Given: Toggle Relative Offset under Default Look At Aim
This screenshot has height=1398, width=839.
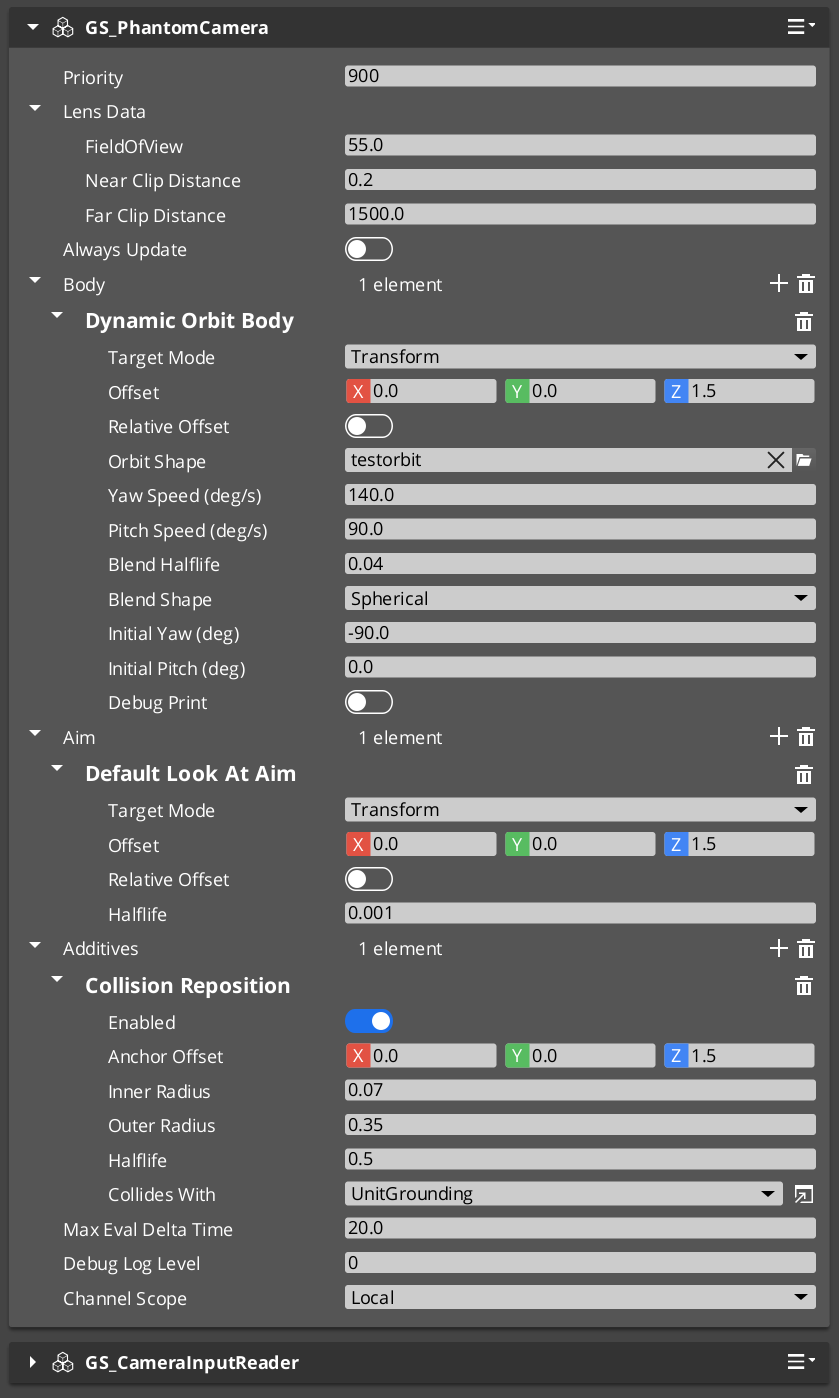Looking at the screenshot, I should (369, 879).
